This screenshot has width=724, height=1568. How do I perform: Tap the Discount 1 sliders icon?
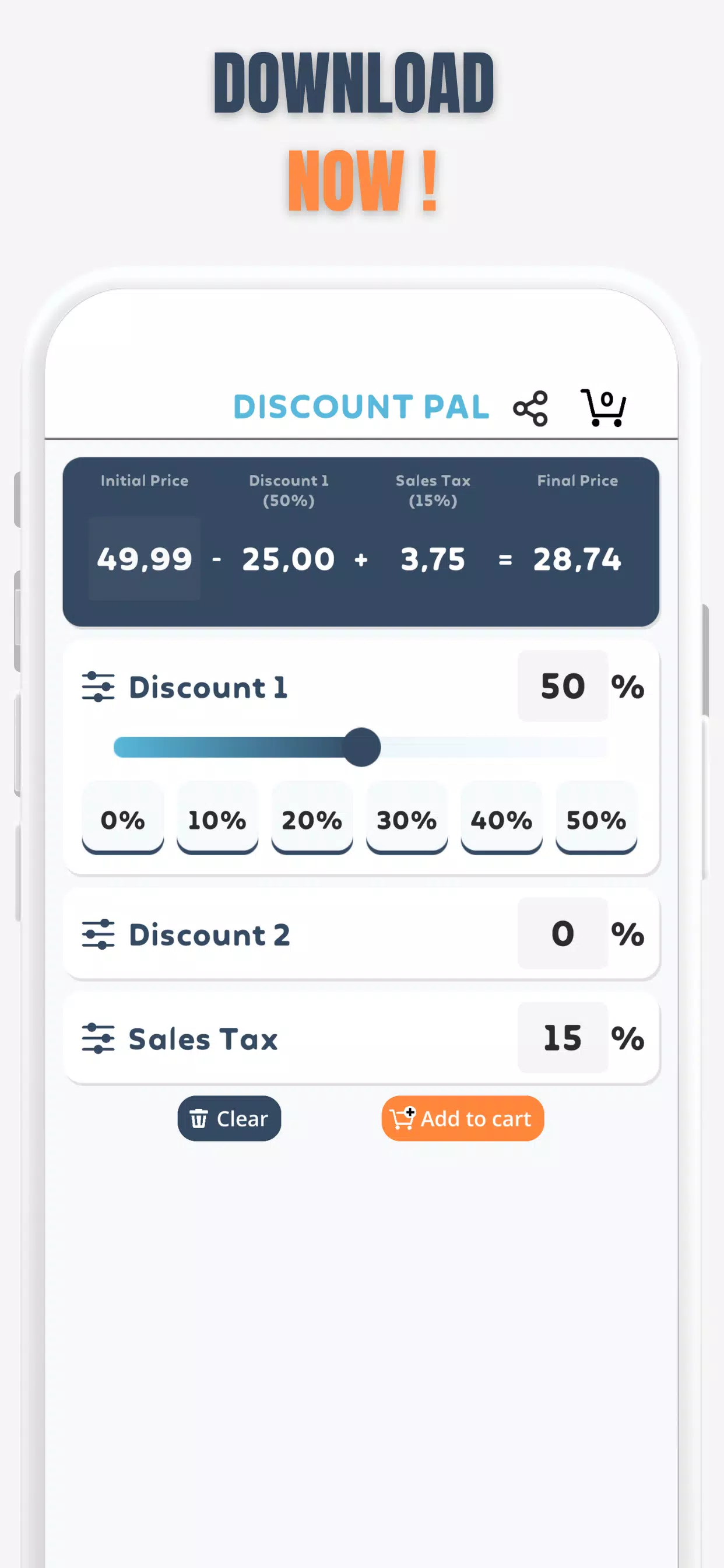(98, 687)
